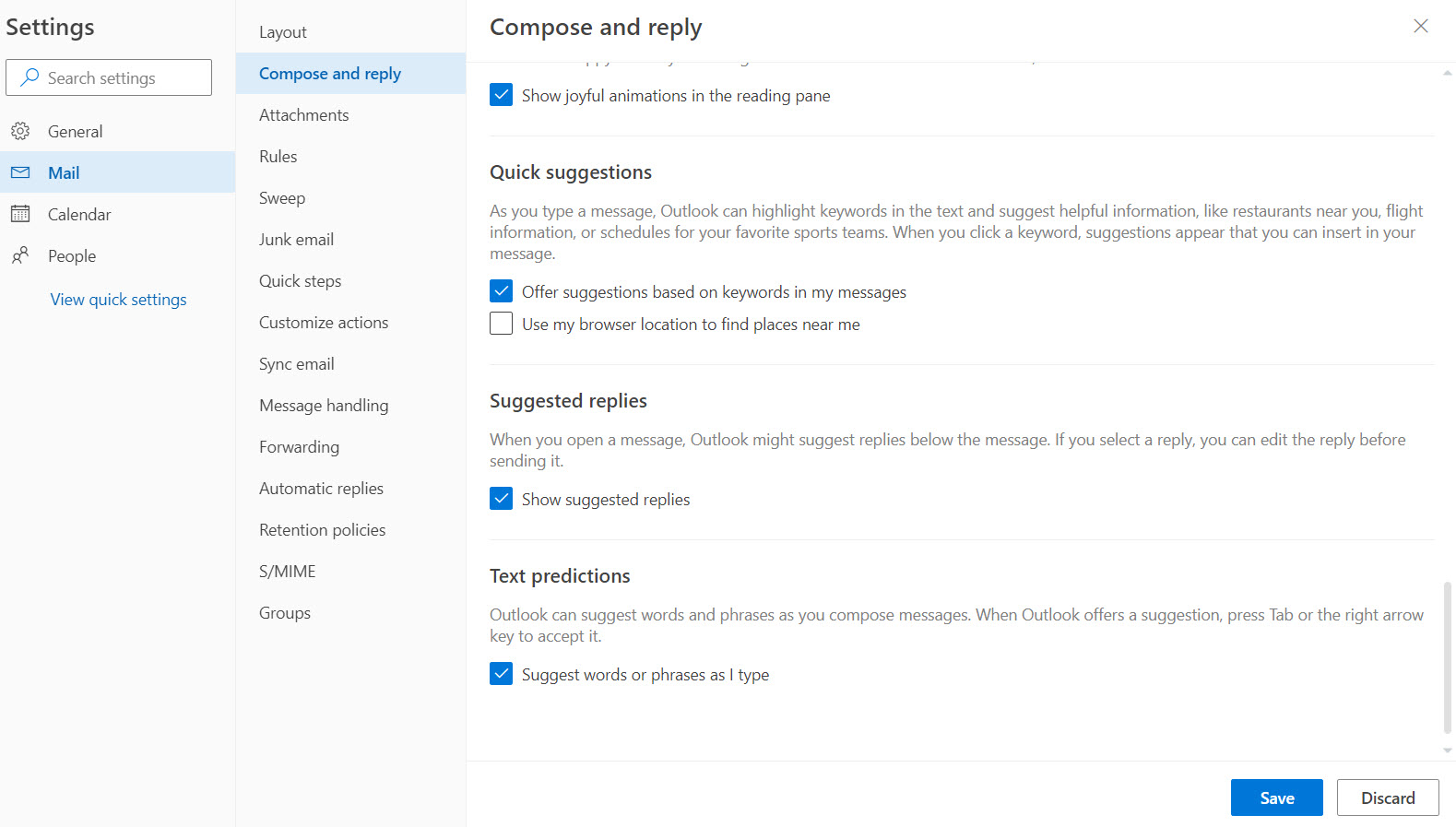Click the Mail envelope icon
This screenshot has height=827, width=1456.
coord(20,172)
